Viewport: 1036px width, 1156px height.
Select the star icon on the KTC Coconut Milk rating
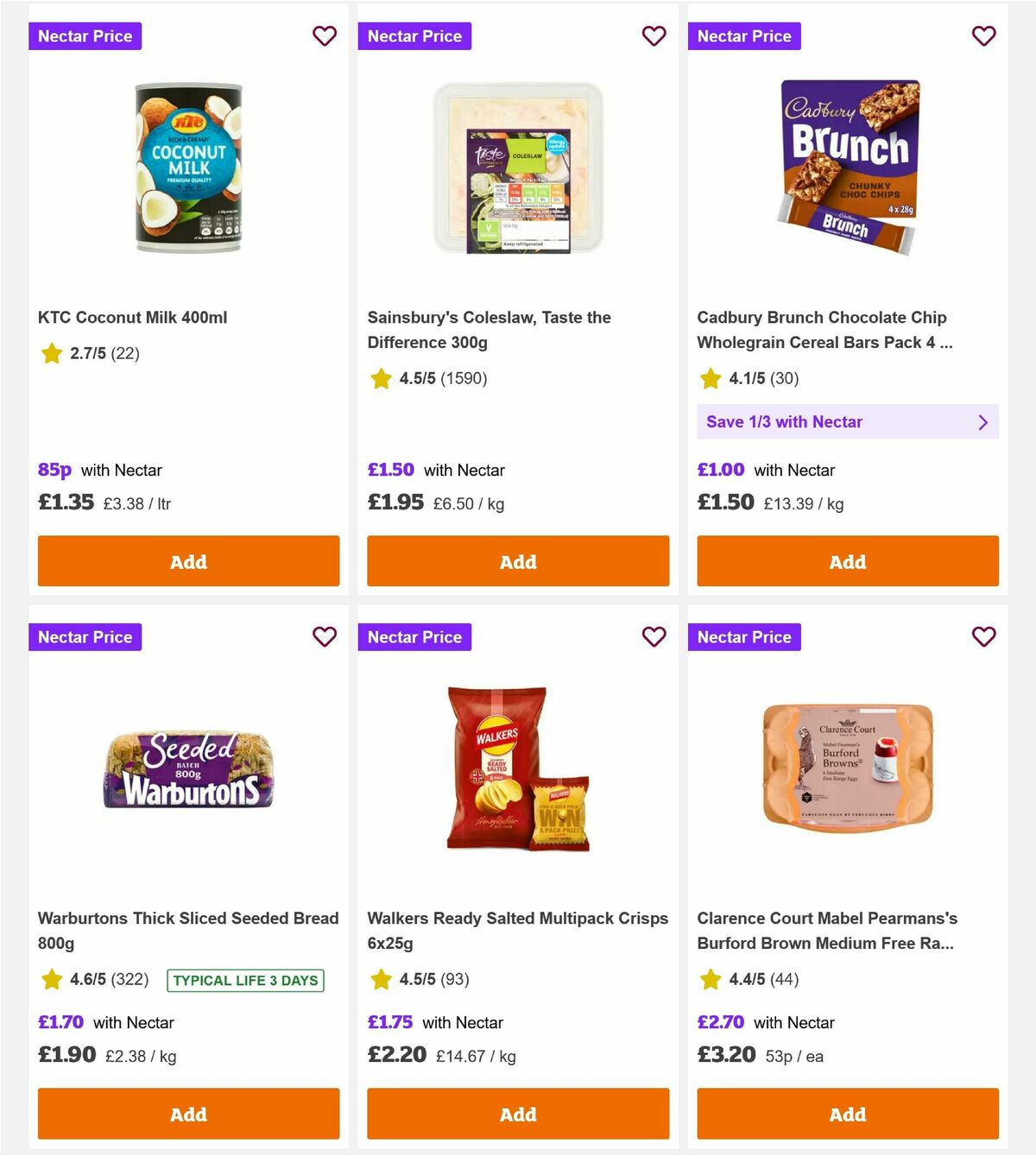click(51, 354)
